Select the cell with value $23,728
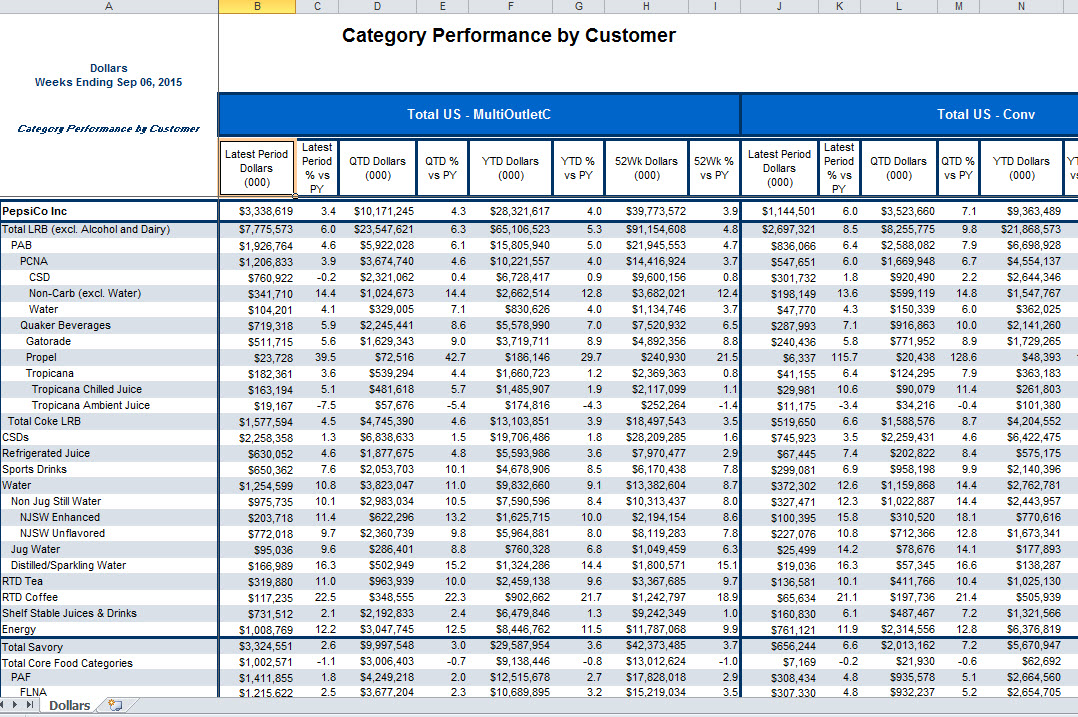 point(257,357)
